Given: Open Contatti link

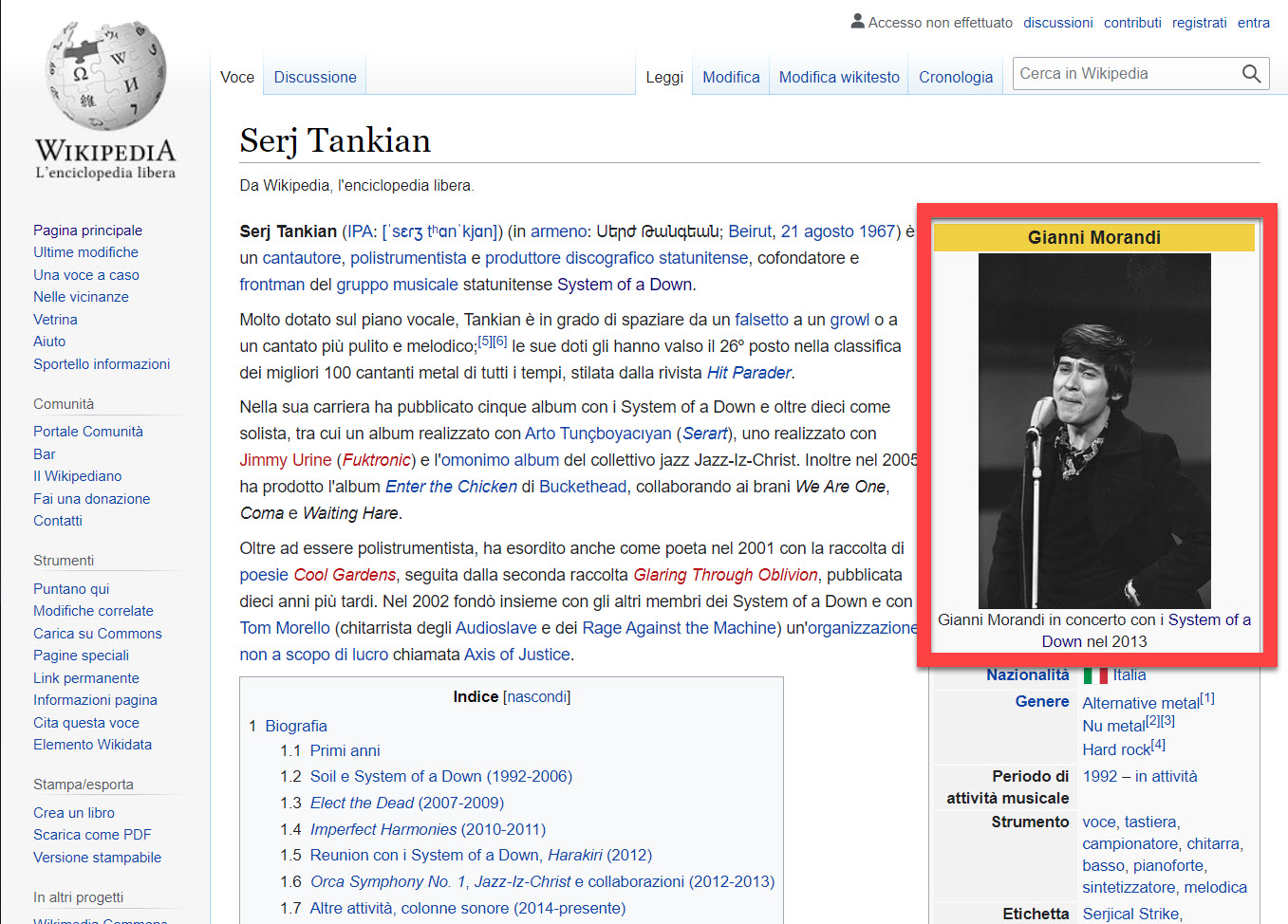Looking at the screenshot, I should click(58, 521).
